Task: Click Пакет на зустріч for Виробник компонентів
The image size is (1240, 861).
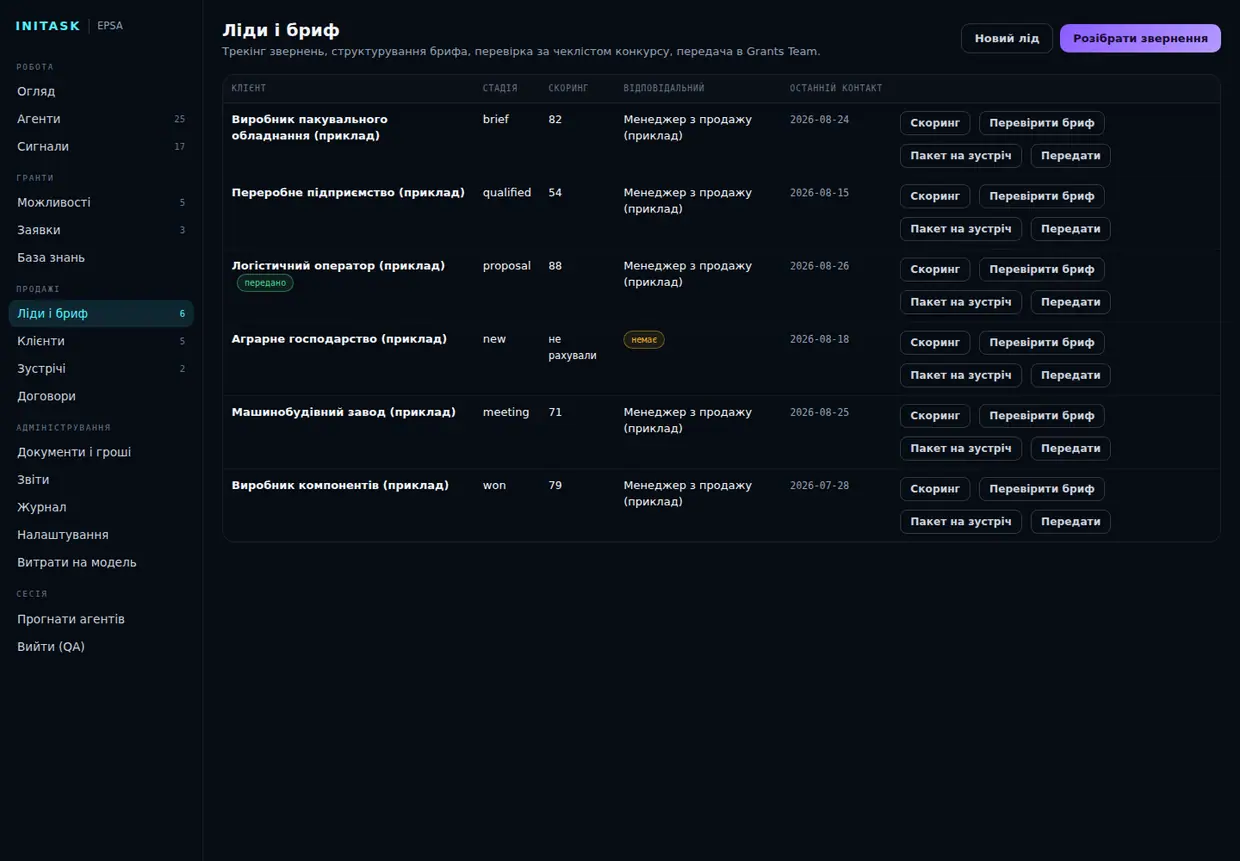Action: pos(961,521)
